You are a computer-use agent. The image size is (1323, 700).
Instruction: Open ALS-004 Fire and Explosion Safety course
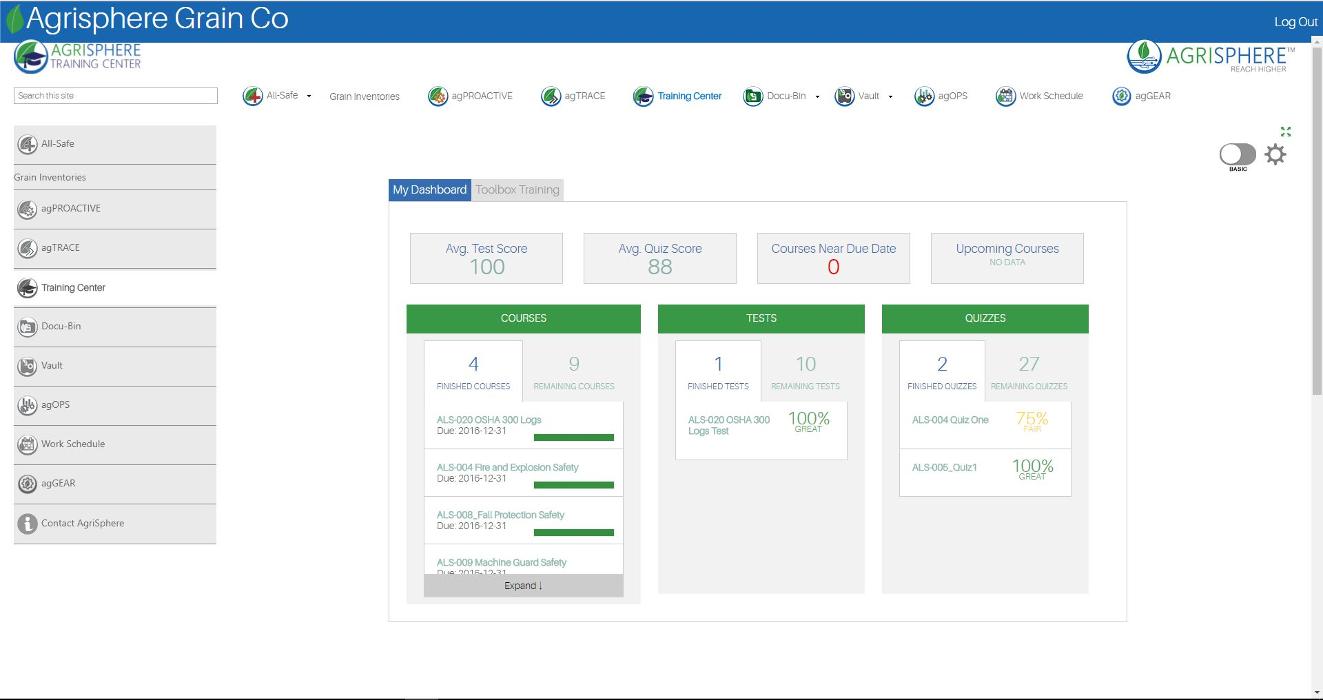pos(508,467)
